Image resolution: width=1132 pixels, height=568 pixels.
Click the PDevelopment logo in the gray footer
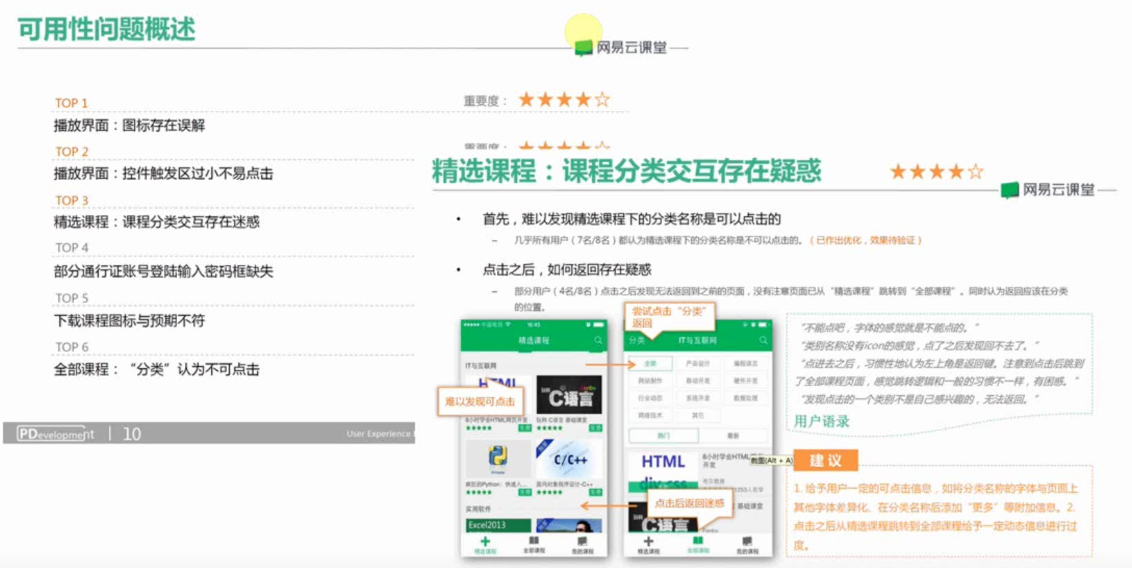pyautogui.click(x=56, y=434)
